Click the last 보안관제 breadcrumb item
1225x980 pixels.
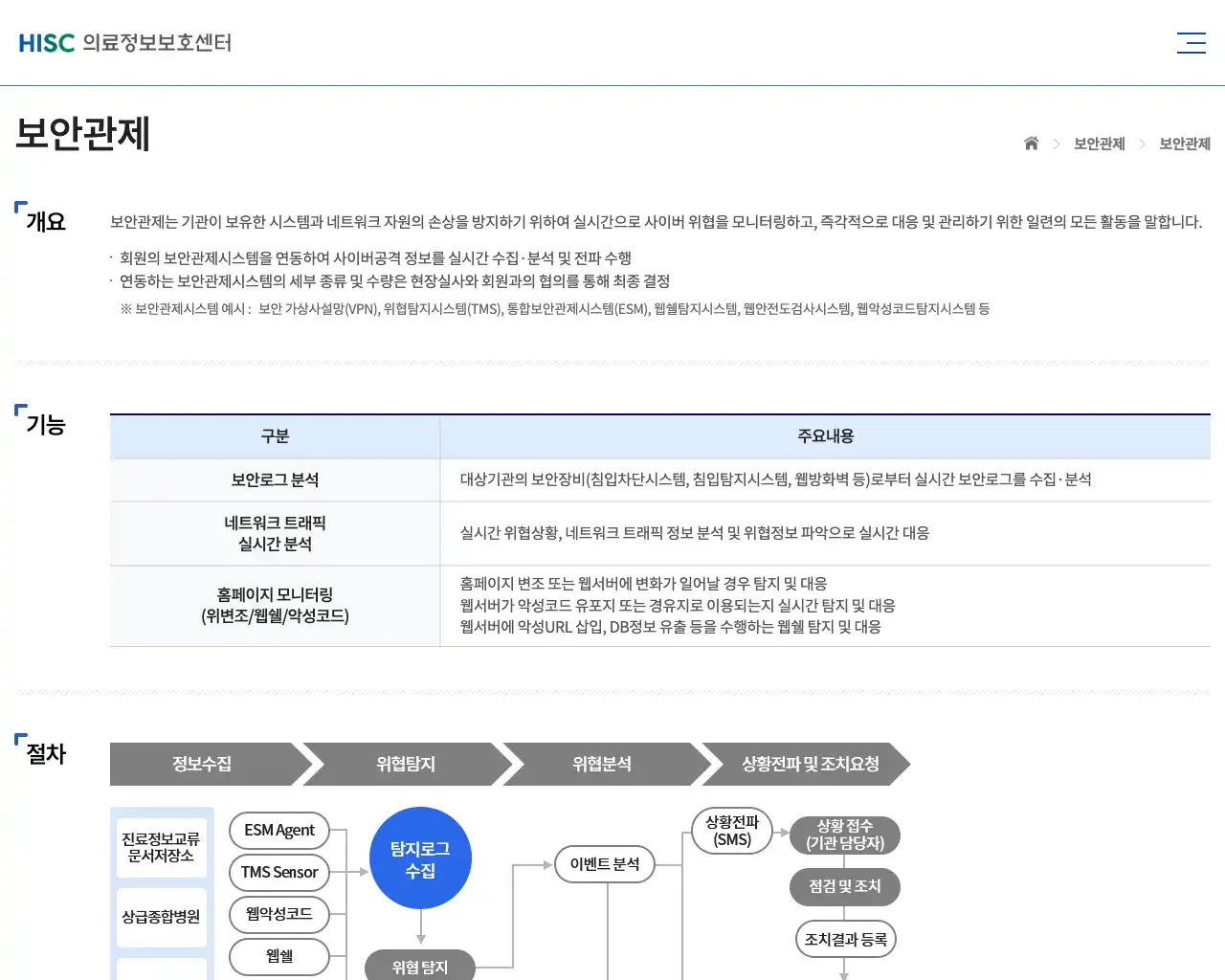click(x=1184, y=143)
